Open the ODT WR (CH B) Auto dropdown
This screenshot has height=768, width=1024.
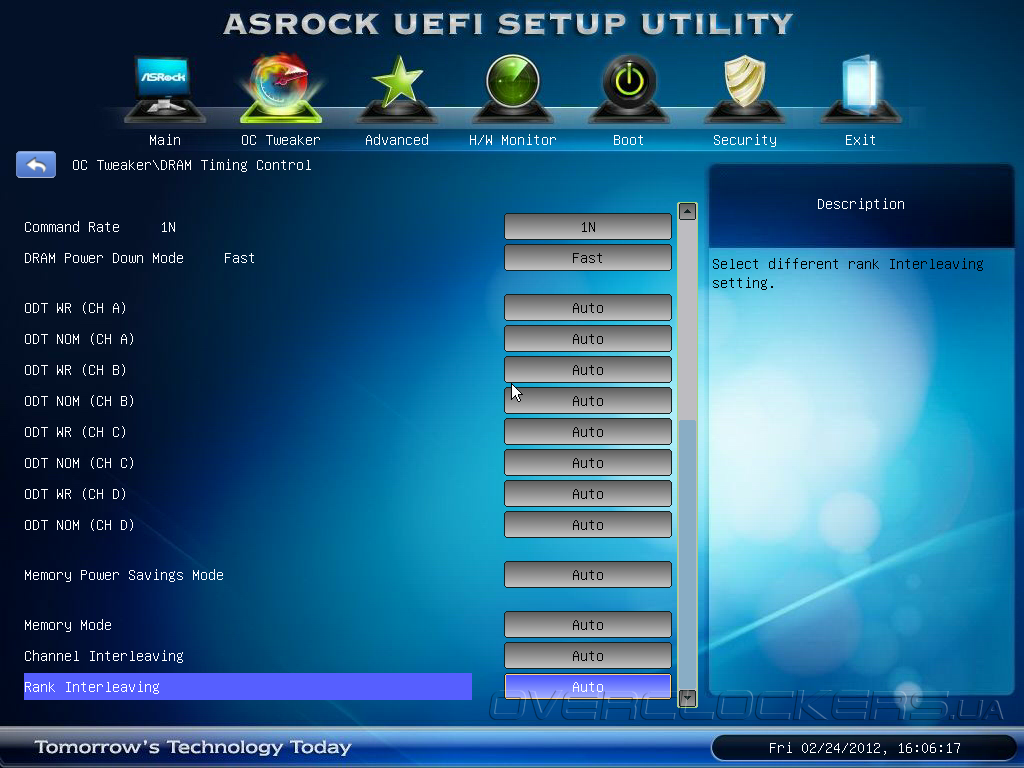[588, 370]
